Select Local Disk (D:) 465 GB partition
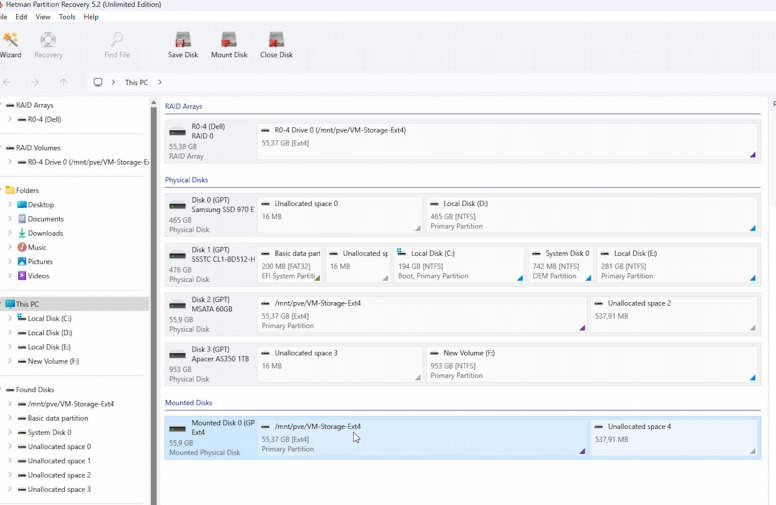Image resolution: width=776 pixels, height=505 pixels. (x=592, y=214)
